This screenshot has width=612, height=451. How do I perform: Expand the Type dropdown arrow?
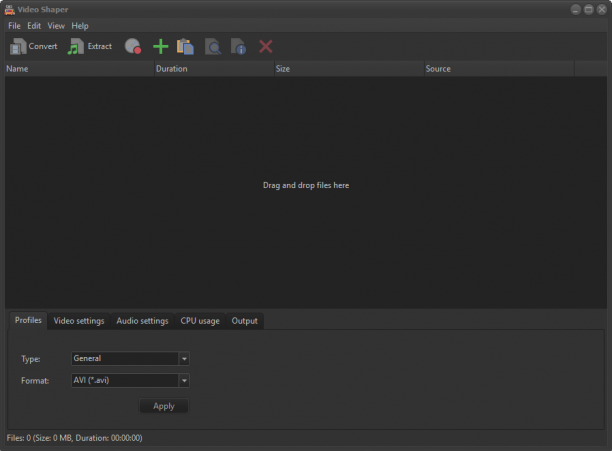[x=184, y=359]
